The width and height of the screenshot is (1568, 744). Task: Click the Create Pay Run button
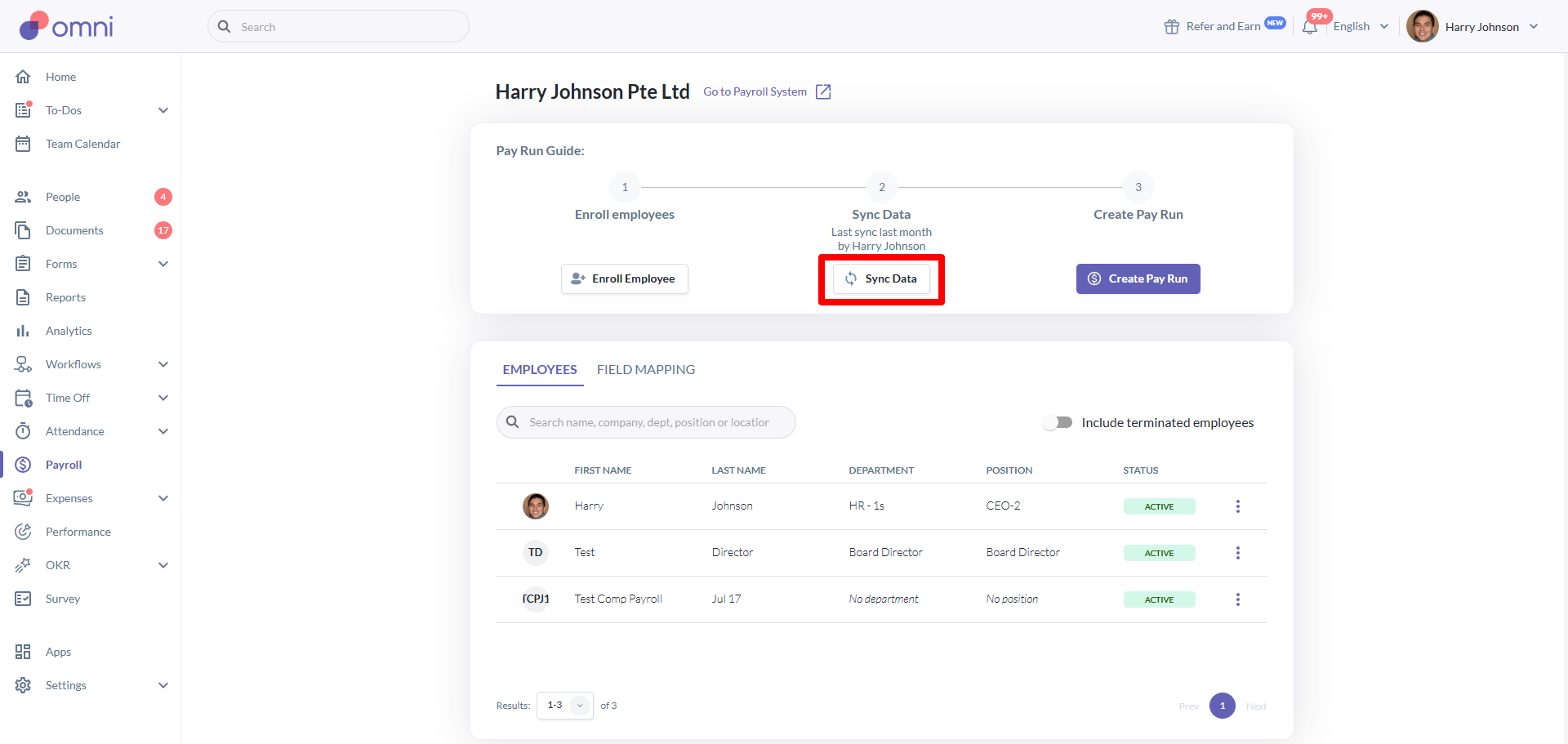tap(1138, 278)
